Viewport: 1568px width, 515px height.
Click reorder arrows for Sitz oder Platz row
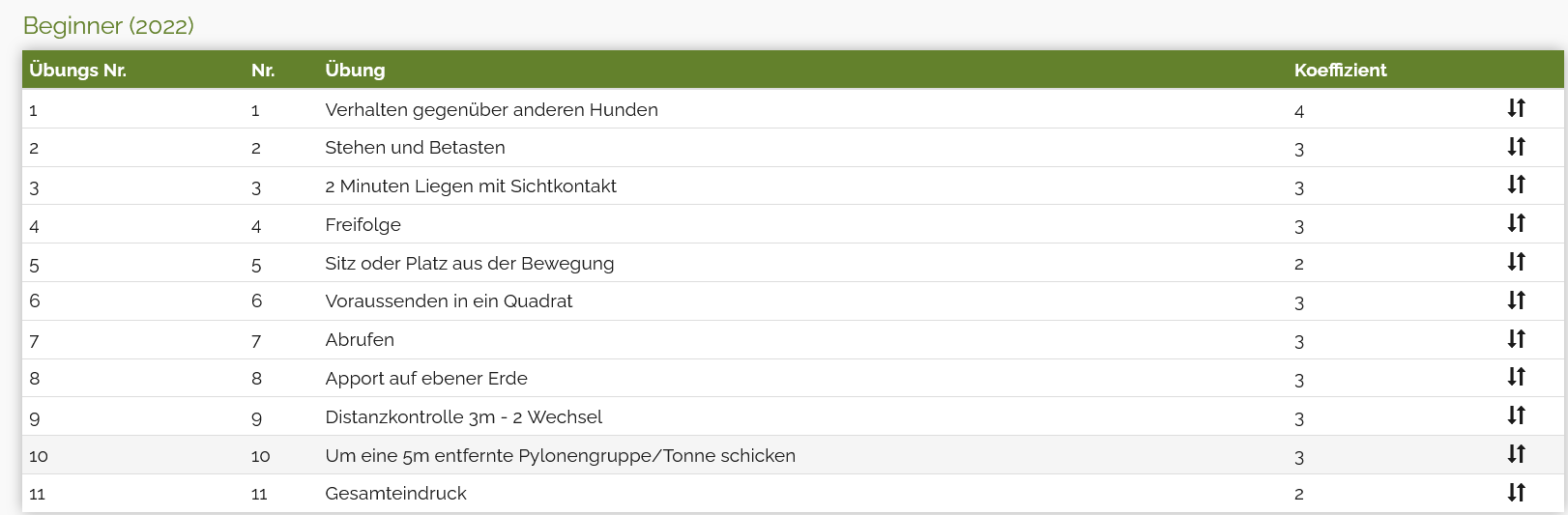(x=1516, y=262)
